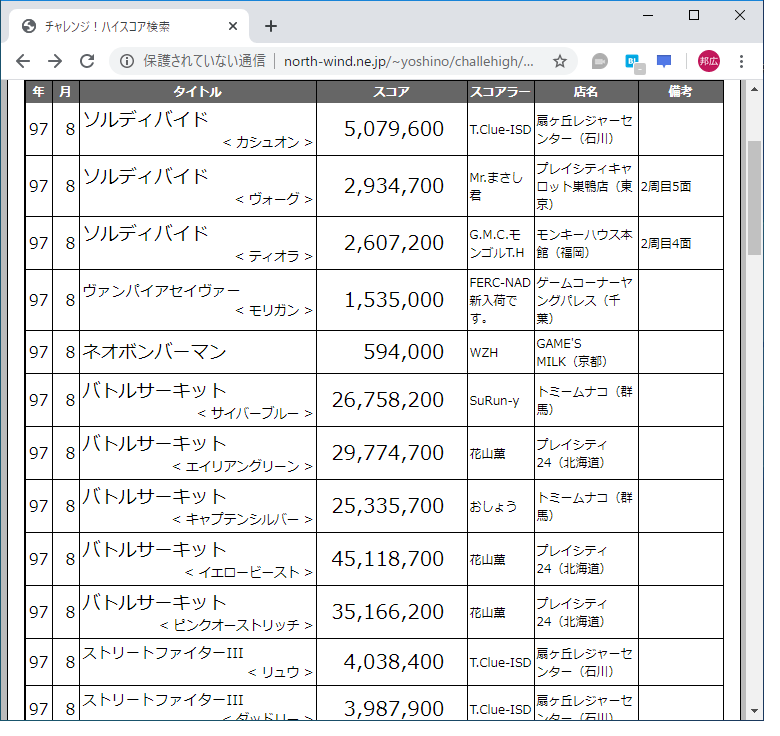
Task: Click the < ピンクオーストリッチ > character text
Action: [x=236, y=625]
